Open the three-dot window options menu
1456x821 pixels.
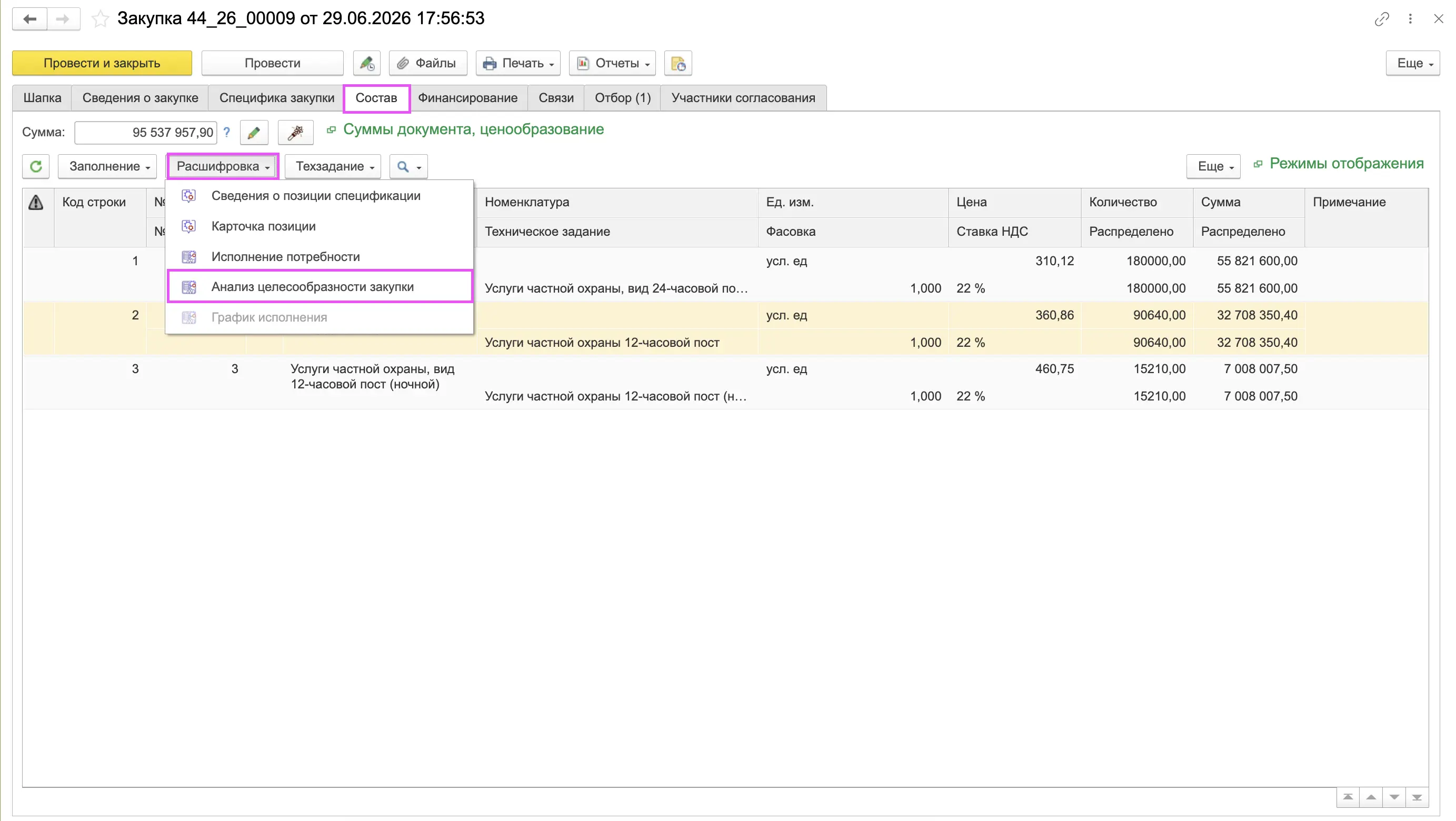tap(1410, 18)
